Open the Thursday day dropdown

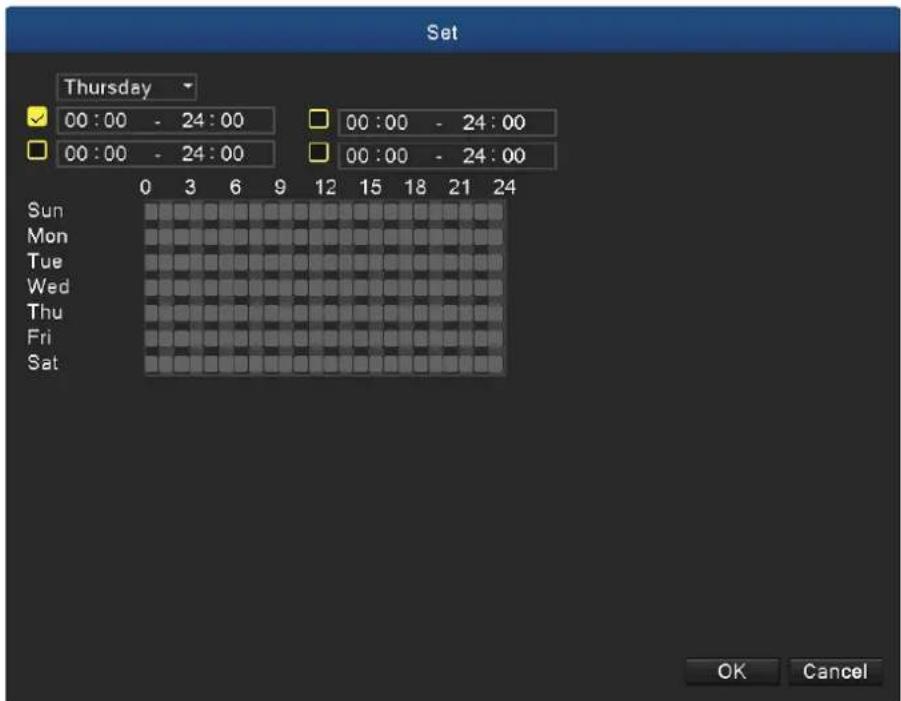(x=127, y=87)
